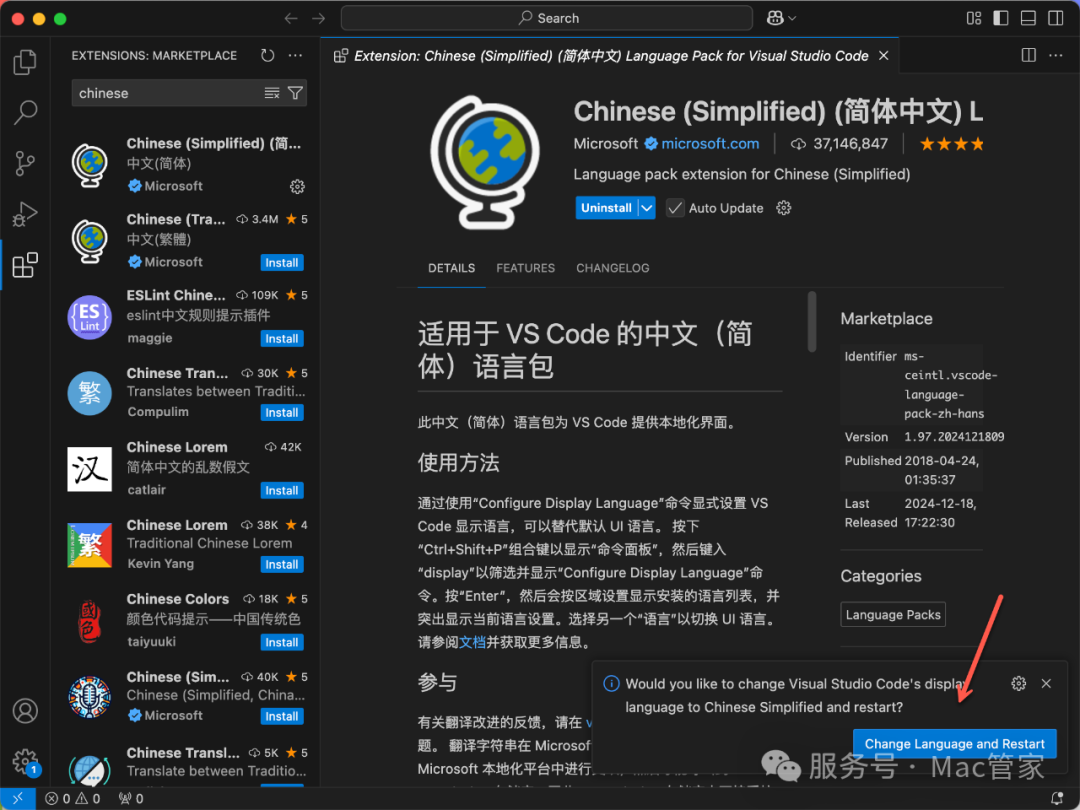Expand the Uninstall button dropdown arrow
This screenshot has height=810, width=1080.
click(x=647, y=208)
